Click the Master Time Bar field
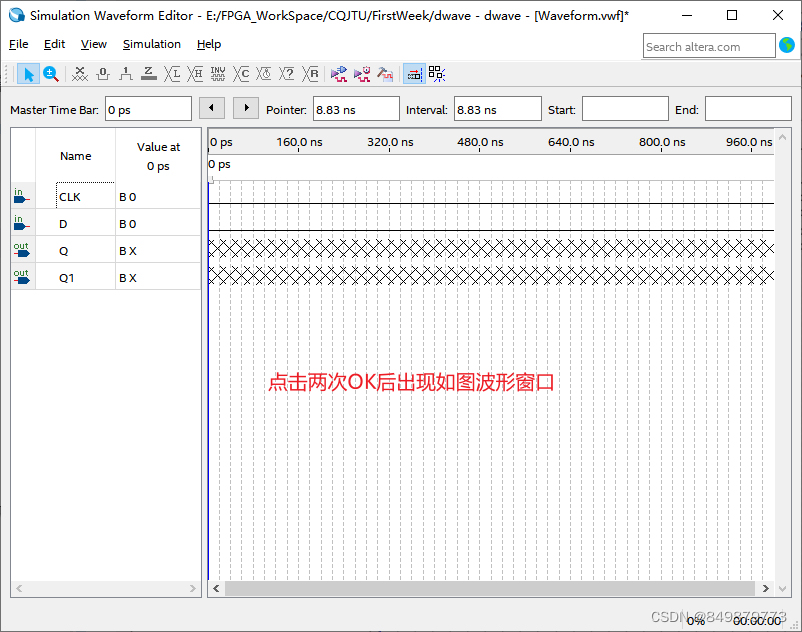The height and width of the screenshot is (632, 802). tap(148, 109)
